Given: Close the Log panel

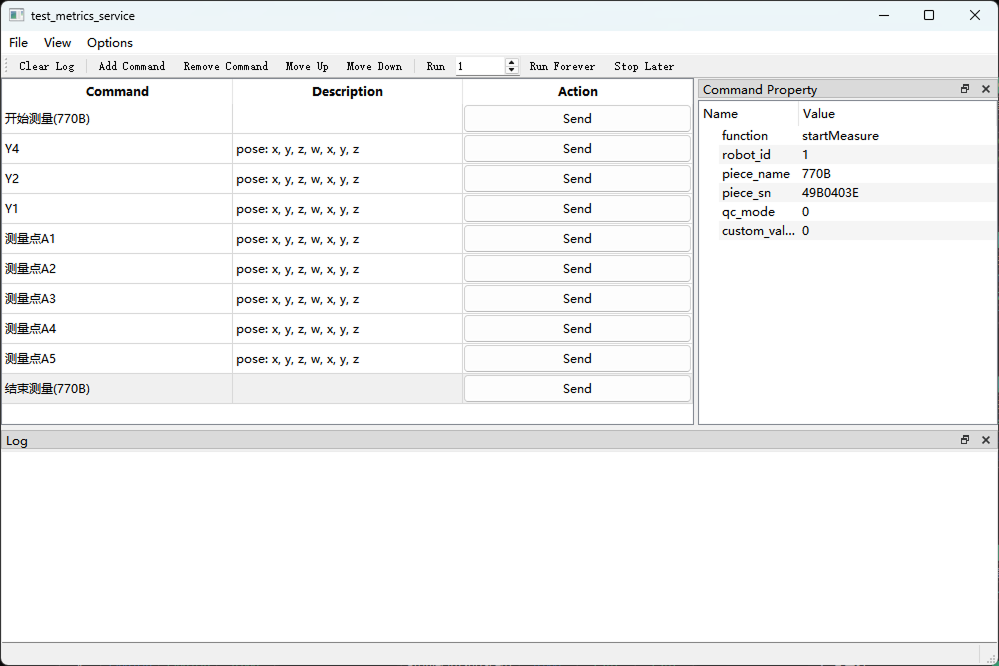Looking at the screenshot, I should (x=986, y=439).
